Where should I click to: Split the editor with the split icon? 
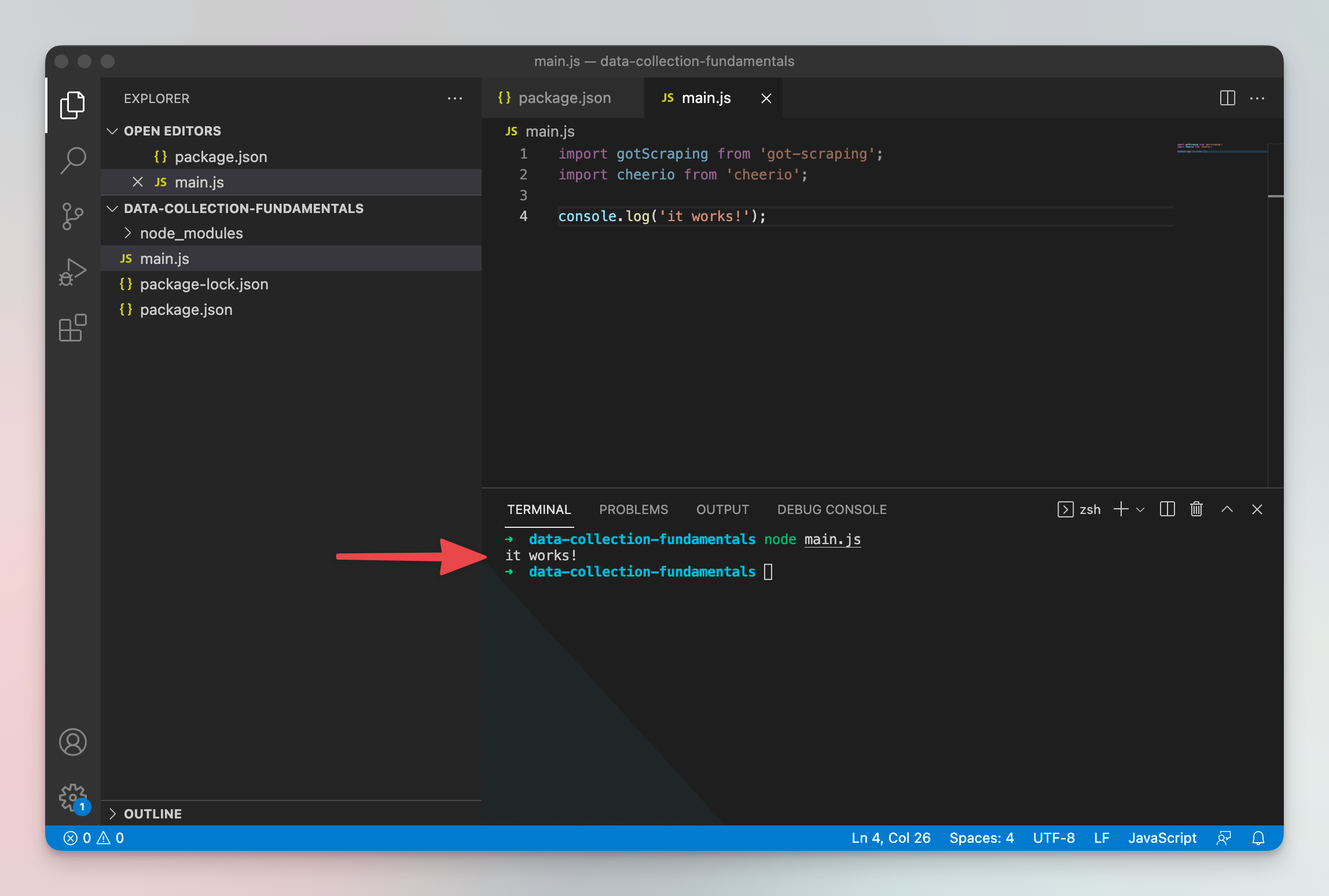tap(1227, 98)
